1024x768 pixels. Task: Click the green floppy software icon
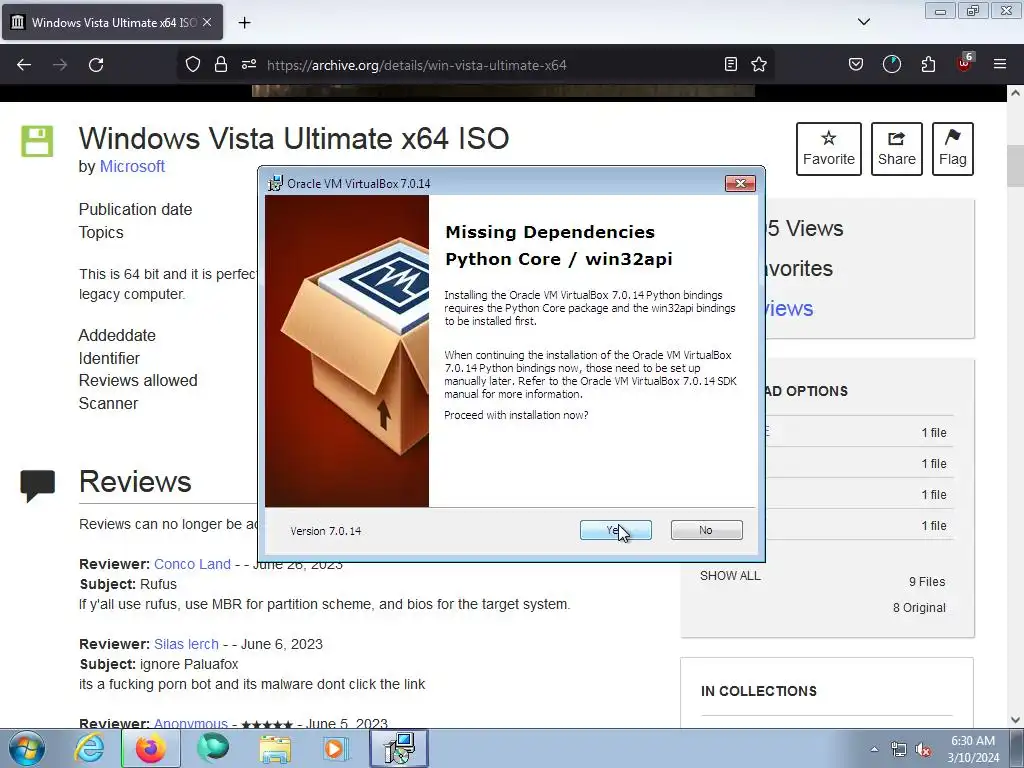click(37, 141)
